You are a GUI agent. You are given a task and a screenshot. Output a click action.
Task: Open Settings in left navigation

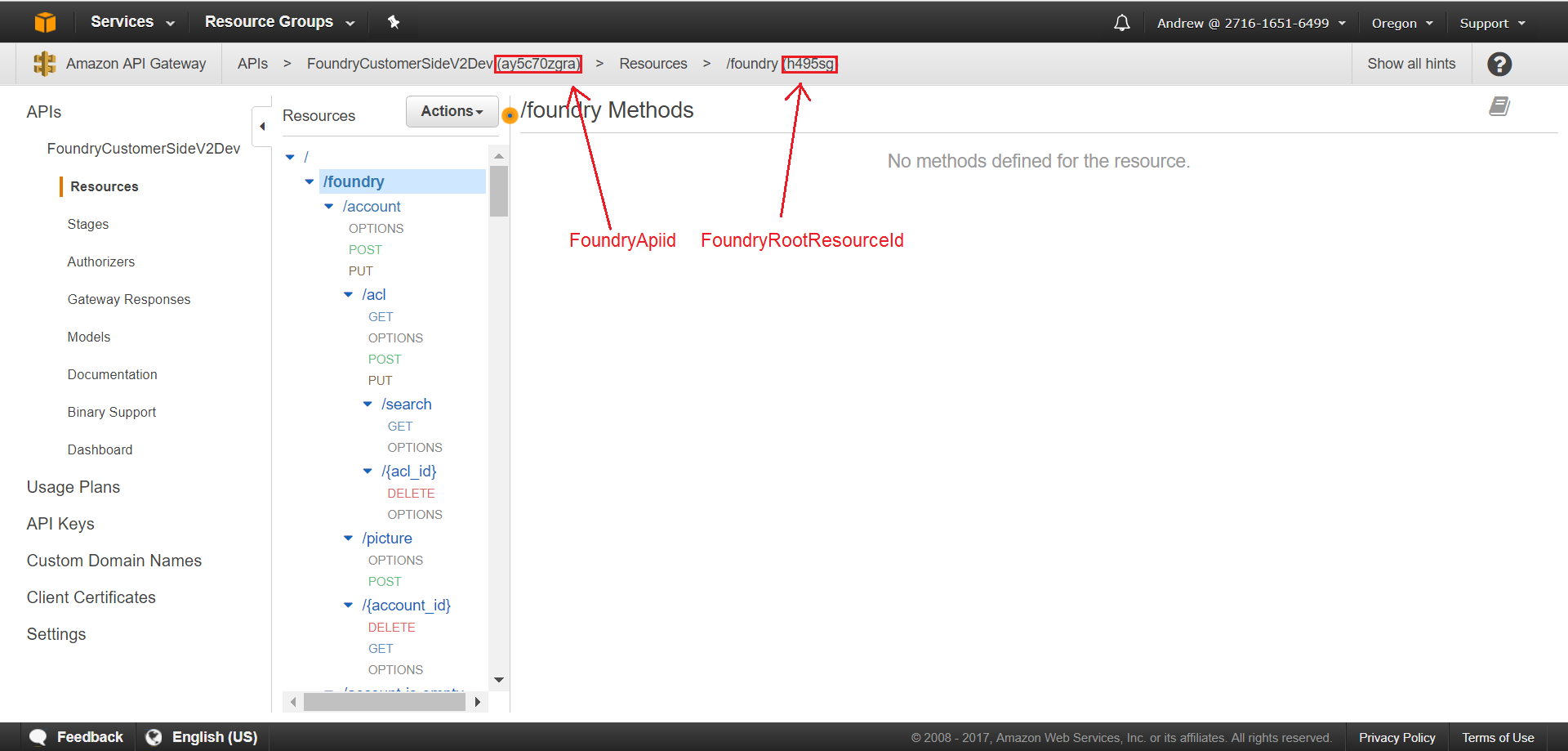click(x=56, y=634)
